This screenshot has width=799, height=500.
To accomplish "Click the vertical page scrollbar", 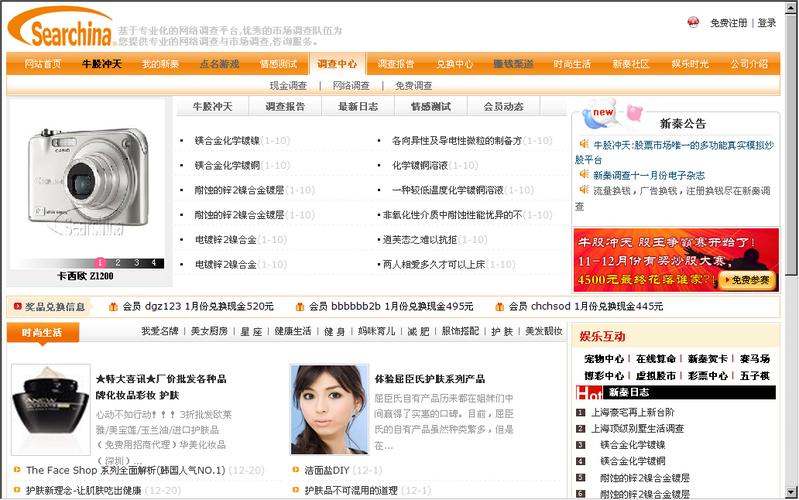I will [x=791, y=250].
